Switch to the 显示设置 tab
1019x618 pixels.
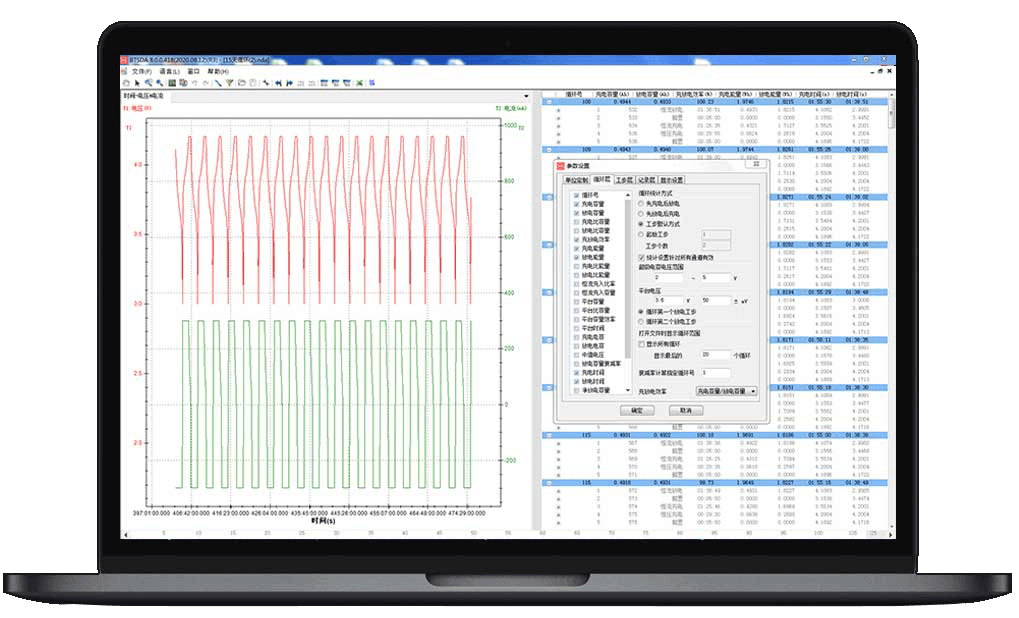[x=671, y=180]
